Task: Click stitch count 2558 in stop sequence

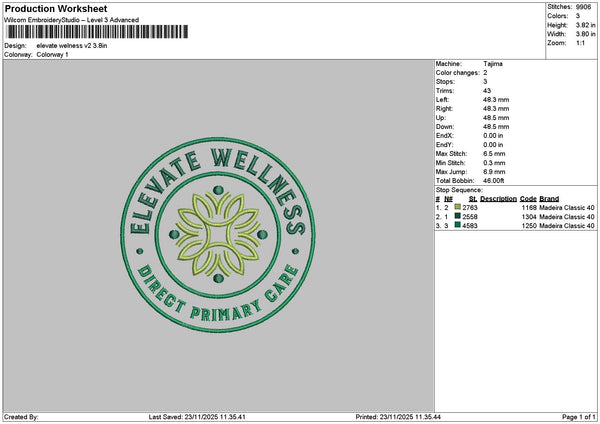Action: click(470, 217)
